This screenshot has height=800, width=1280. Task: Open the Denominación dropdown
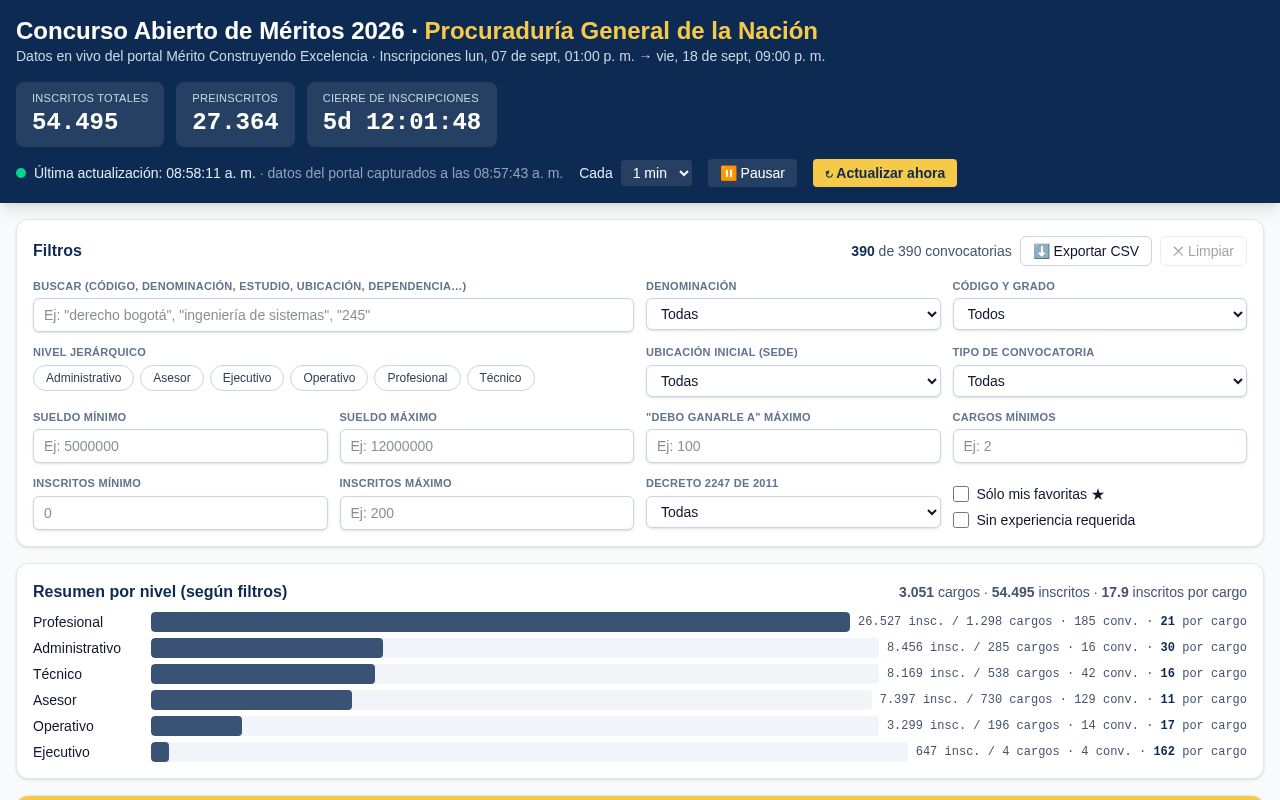(x=793, y=314)
